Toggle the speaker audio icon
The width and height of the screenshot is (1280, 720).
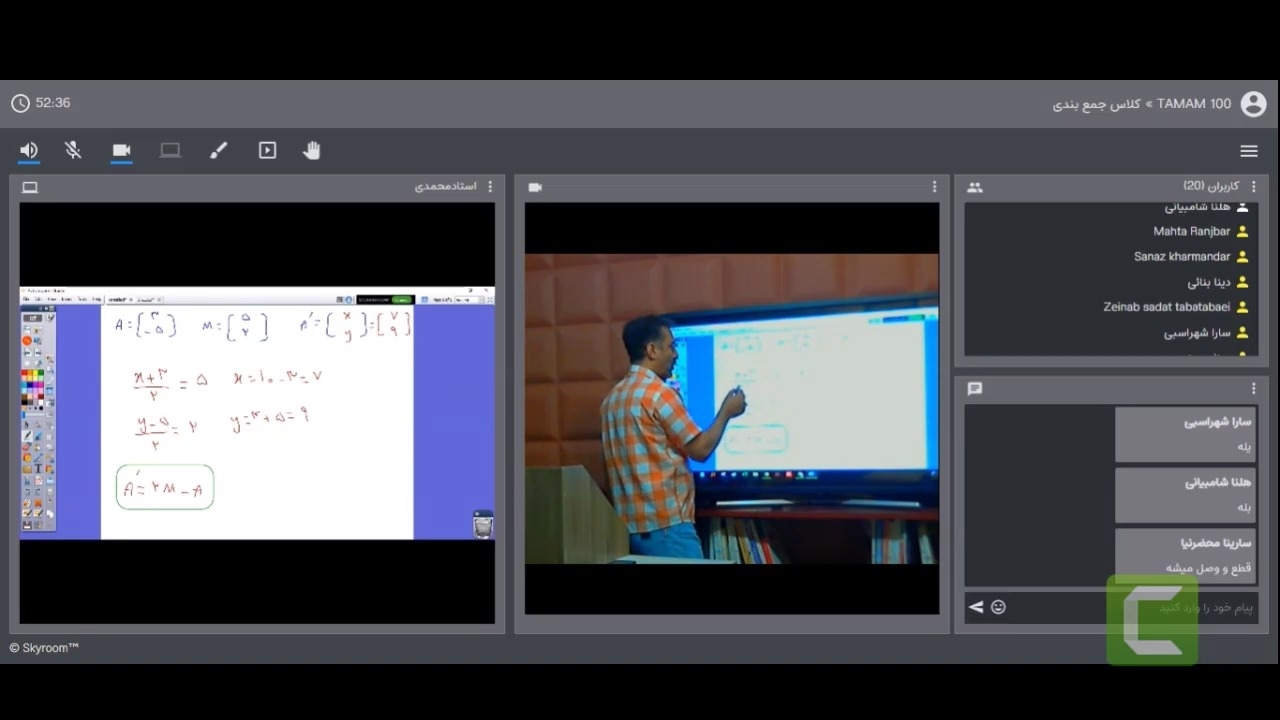(x=29, y=151)
